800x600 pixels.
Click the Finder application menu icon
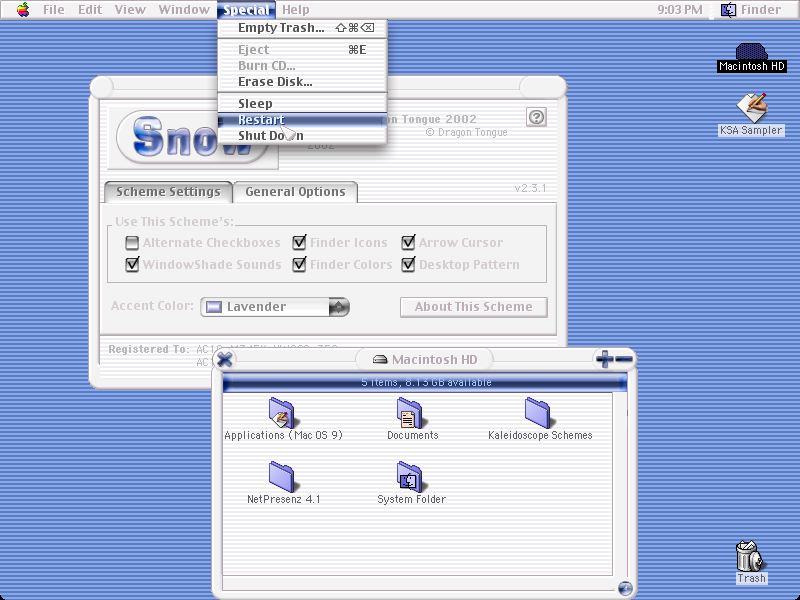[728, 10]
